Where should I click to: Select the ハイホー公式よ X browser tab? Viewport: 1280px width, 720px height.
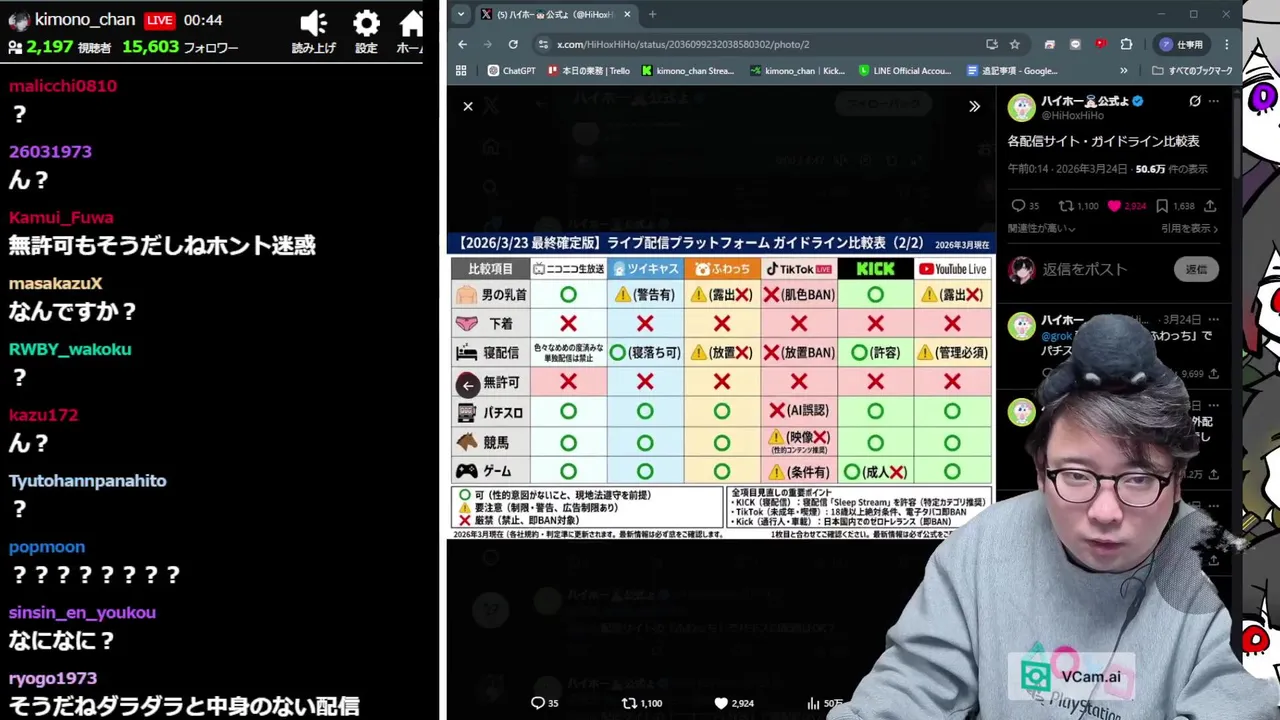tap(555, 14)
